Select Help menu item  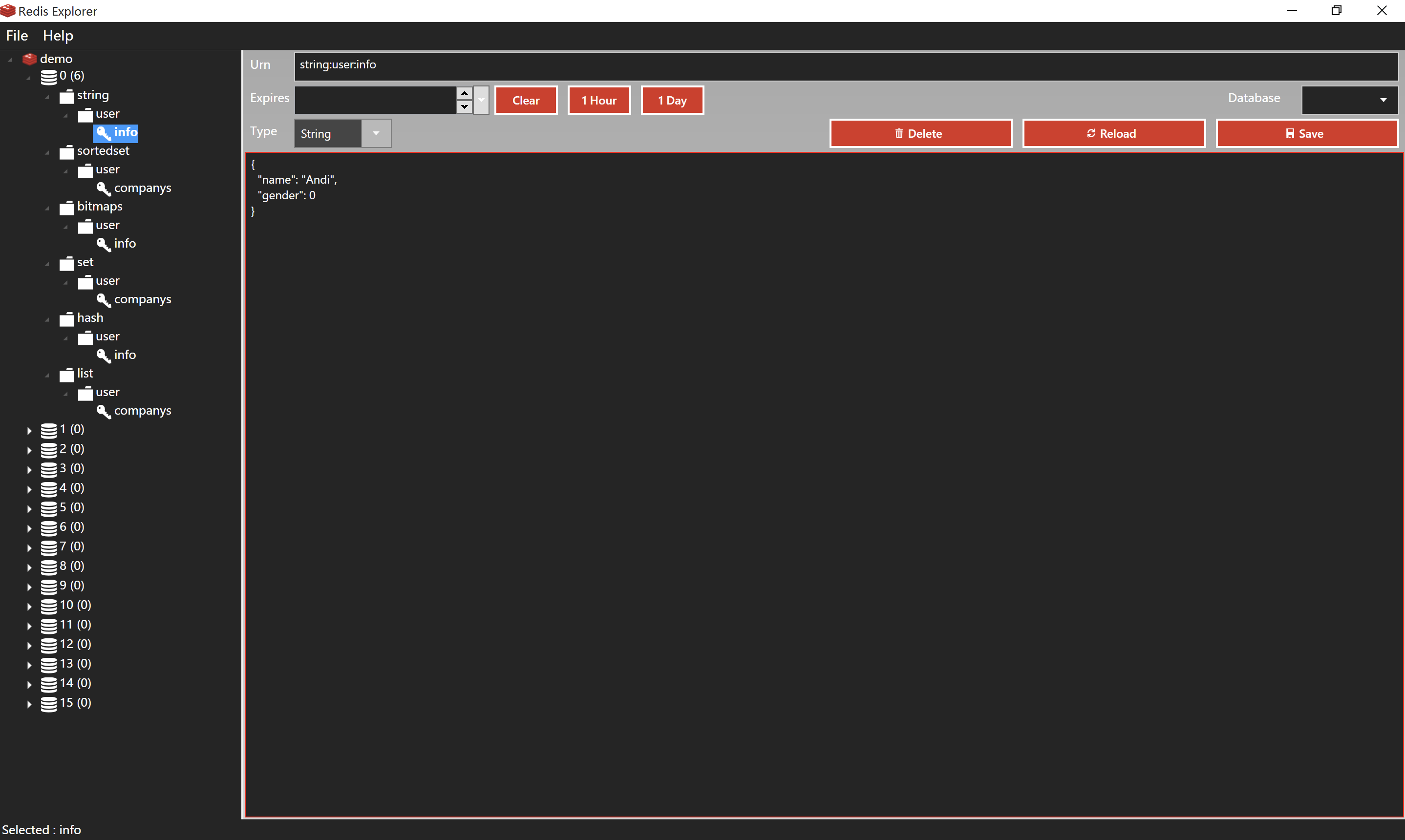(x=58, y=35)
